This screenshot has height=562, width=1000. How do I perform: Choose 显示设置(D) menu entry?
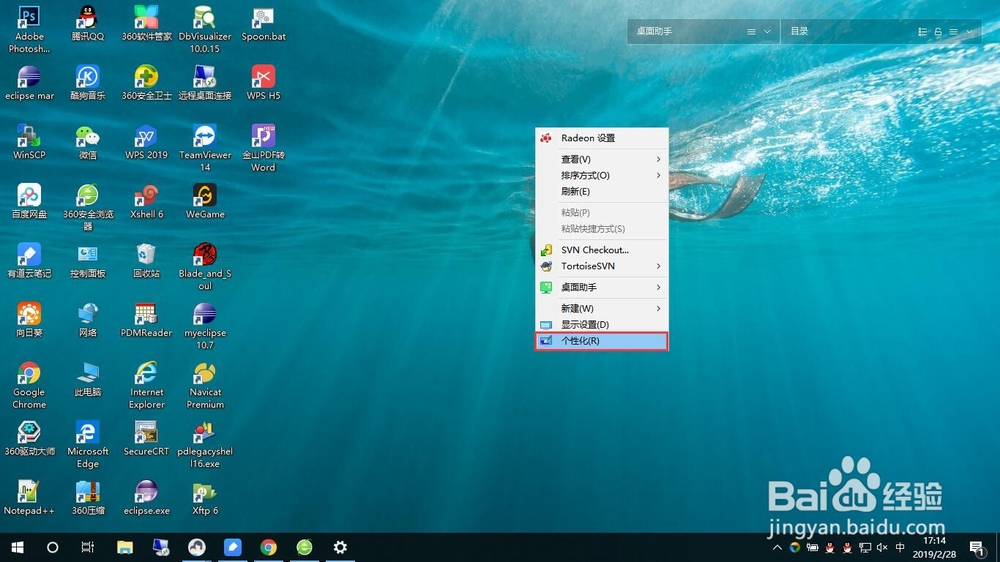601,324
